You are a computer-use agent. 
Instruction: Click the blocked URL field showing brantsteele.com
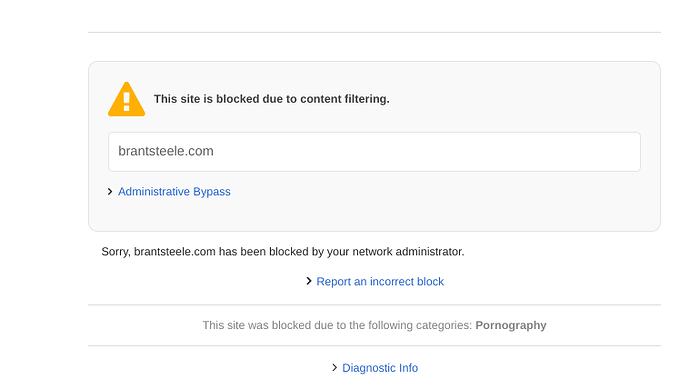(374, 152)
